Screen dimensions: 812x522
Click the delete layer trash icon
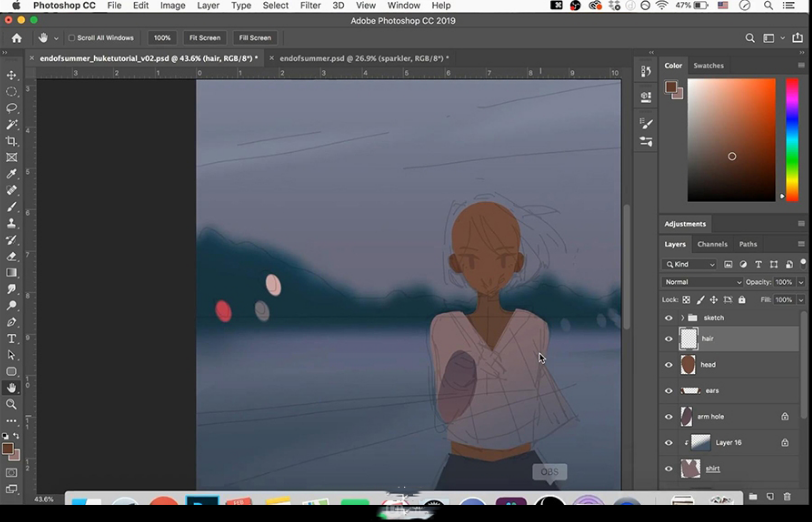789,497
